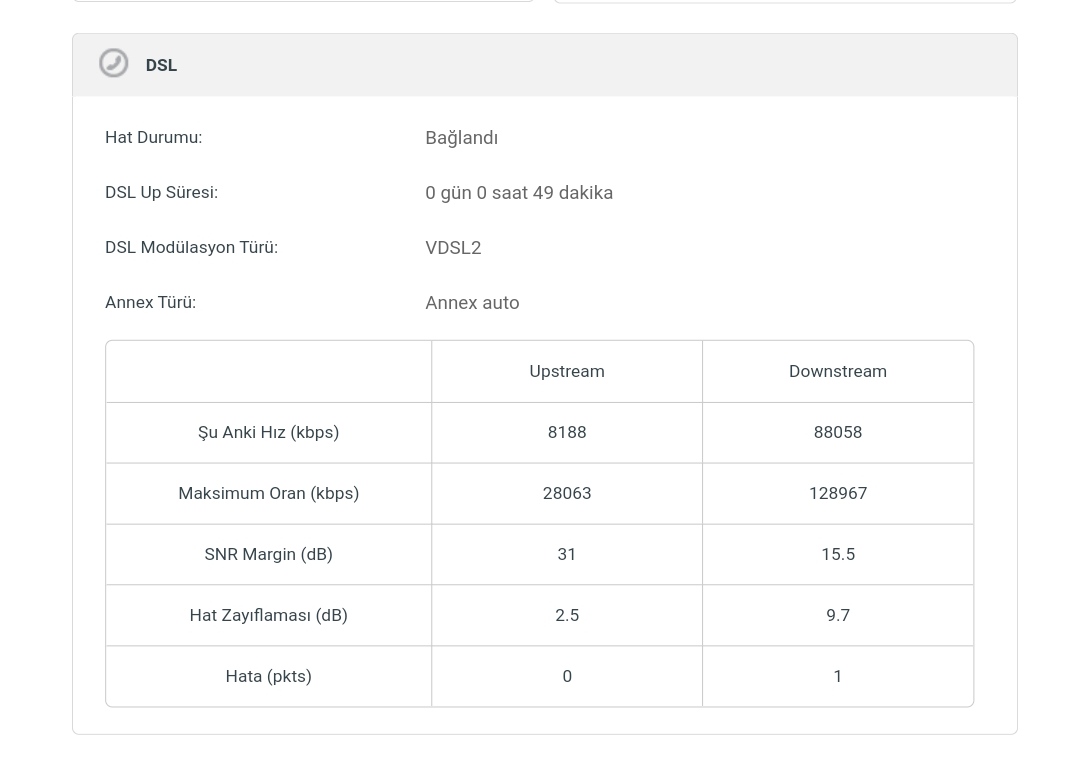Image resolution: width=1080 pixels, height=775 pixels.
Task: Select the Bağlandı status value
Action: coord(461,138)
